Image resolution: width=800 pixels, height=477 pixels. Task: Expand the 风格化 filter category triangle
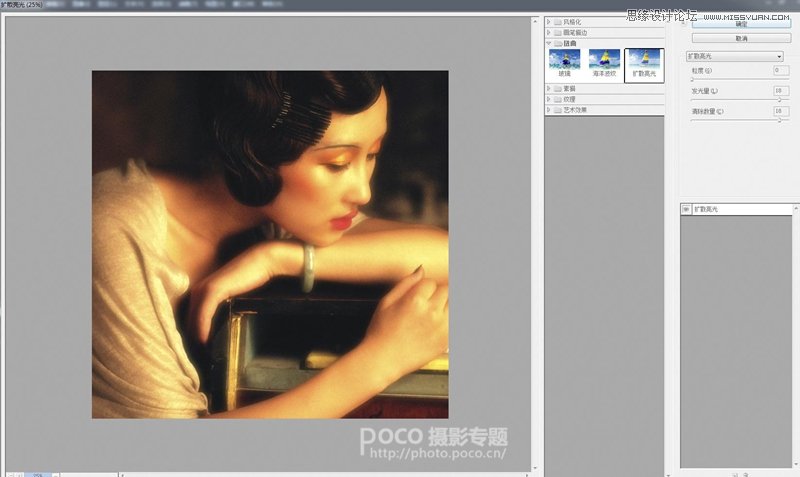[x=549, y=22]
